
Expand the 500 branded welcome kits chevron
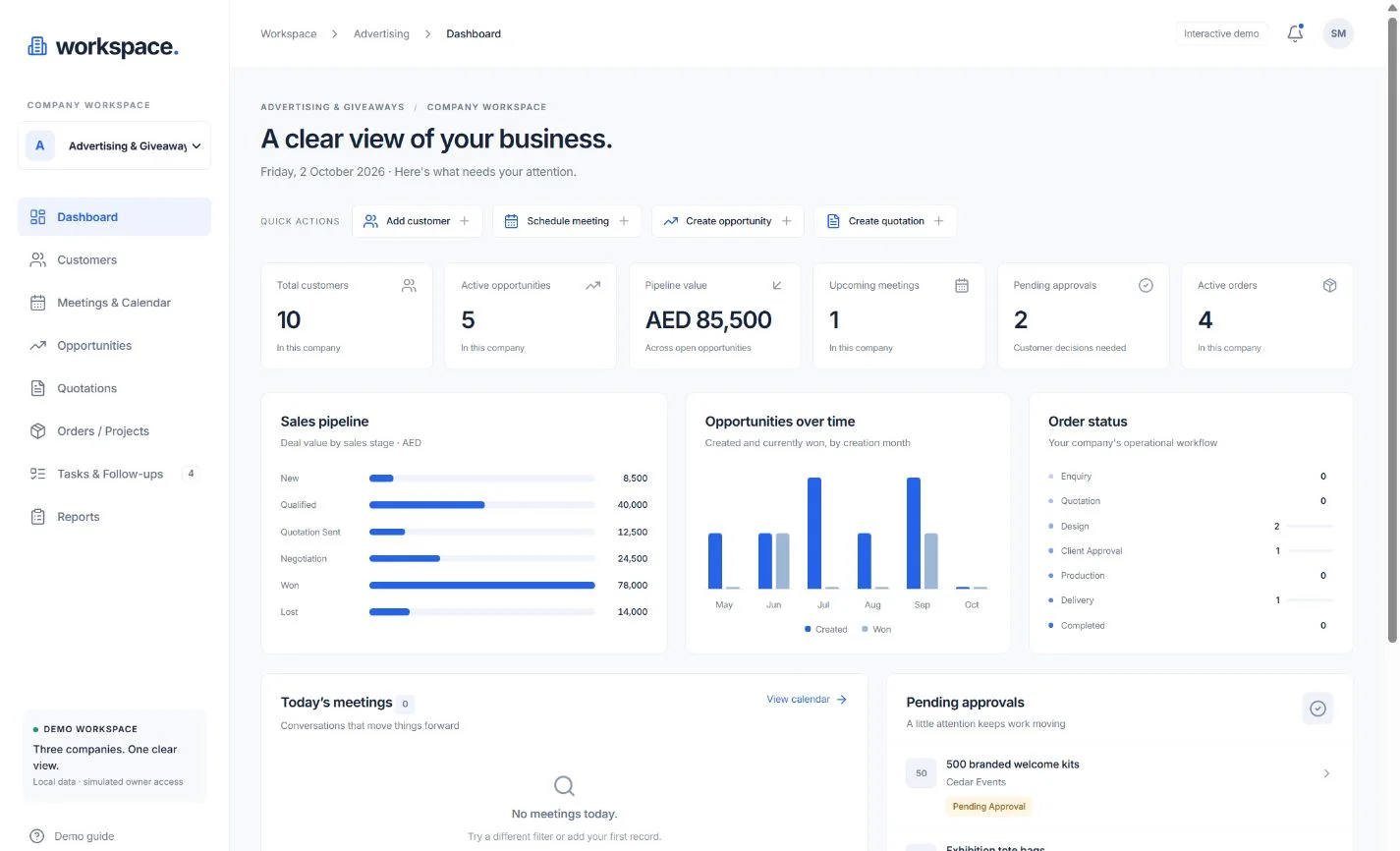point(1326,773)
